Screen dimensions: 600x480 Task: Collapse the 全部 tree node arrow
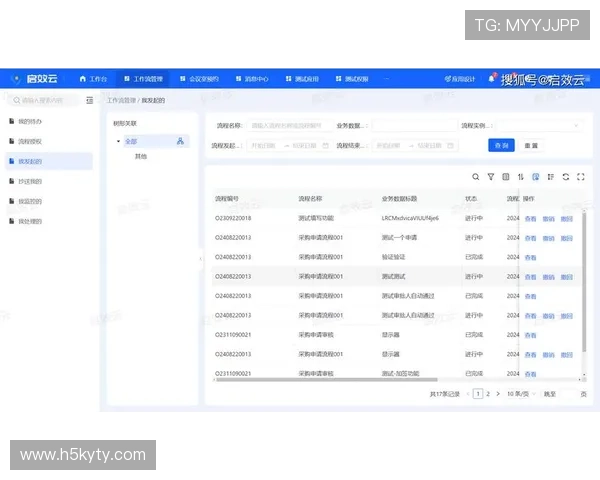tap(118, 141)
